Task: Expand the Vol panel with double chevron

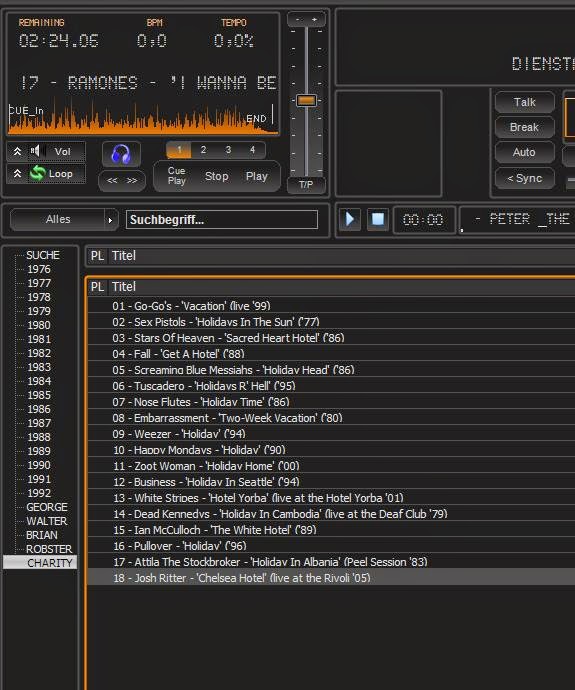Action: [17, 151]
